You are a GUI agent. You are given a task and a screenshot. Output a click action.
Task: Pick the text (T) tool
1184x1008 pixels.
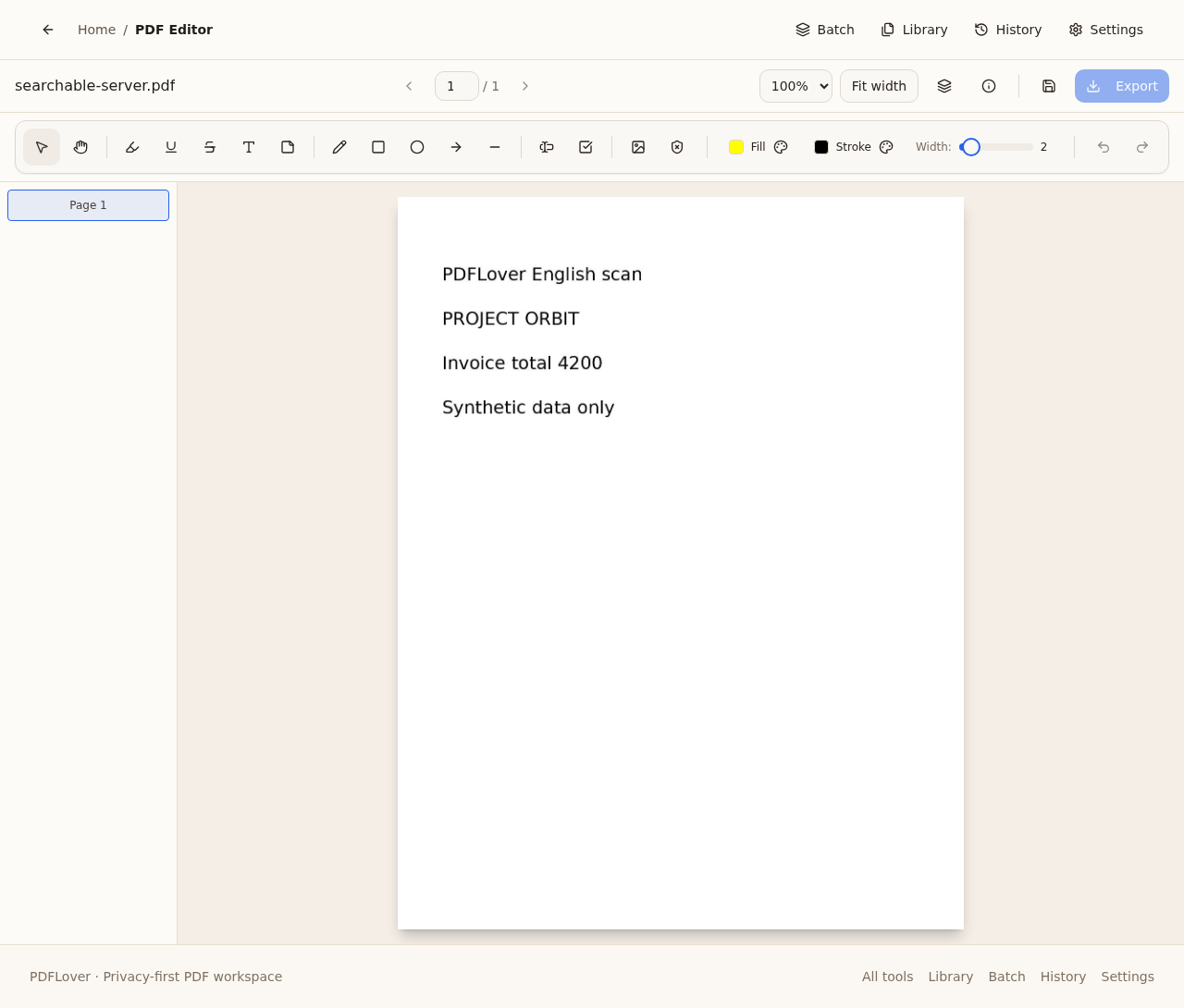pyautogui.click(x=249, y=147)
